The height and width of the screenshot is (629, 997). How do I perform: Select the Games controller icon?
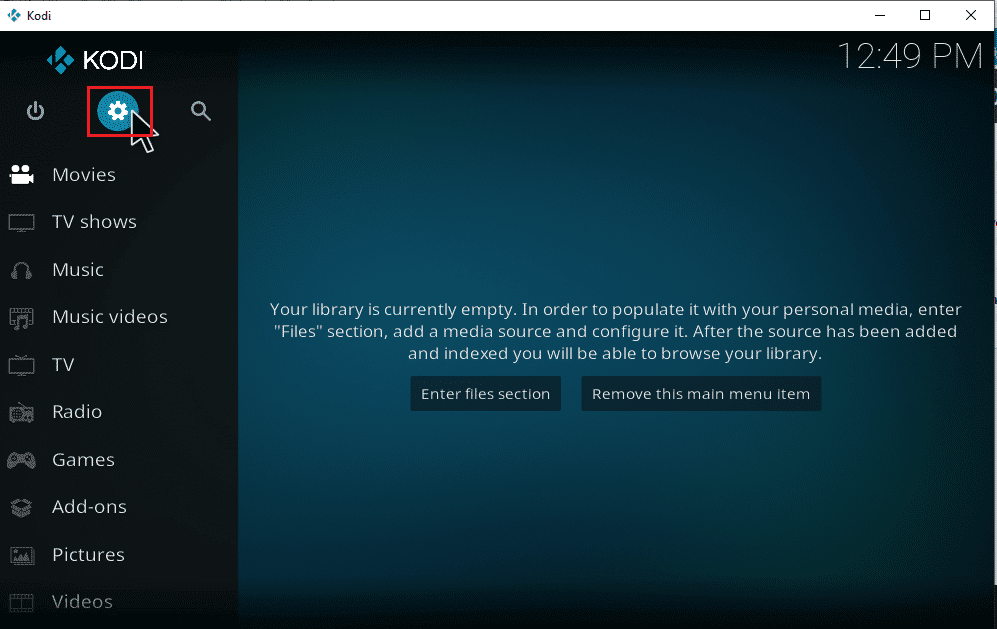pyautogui.click(x=21, y=459)
